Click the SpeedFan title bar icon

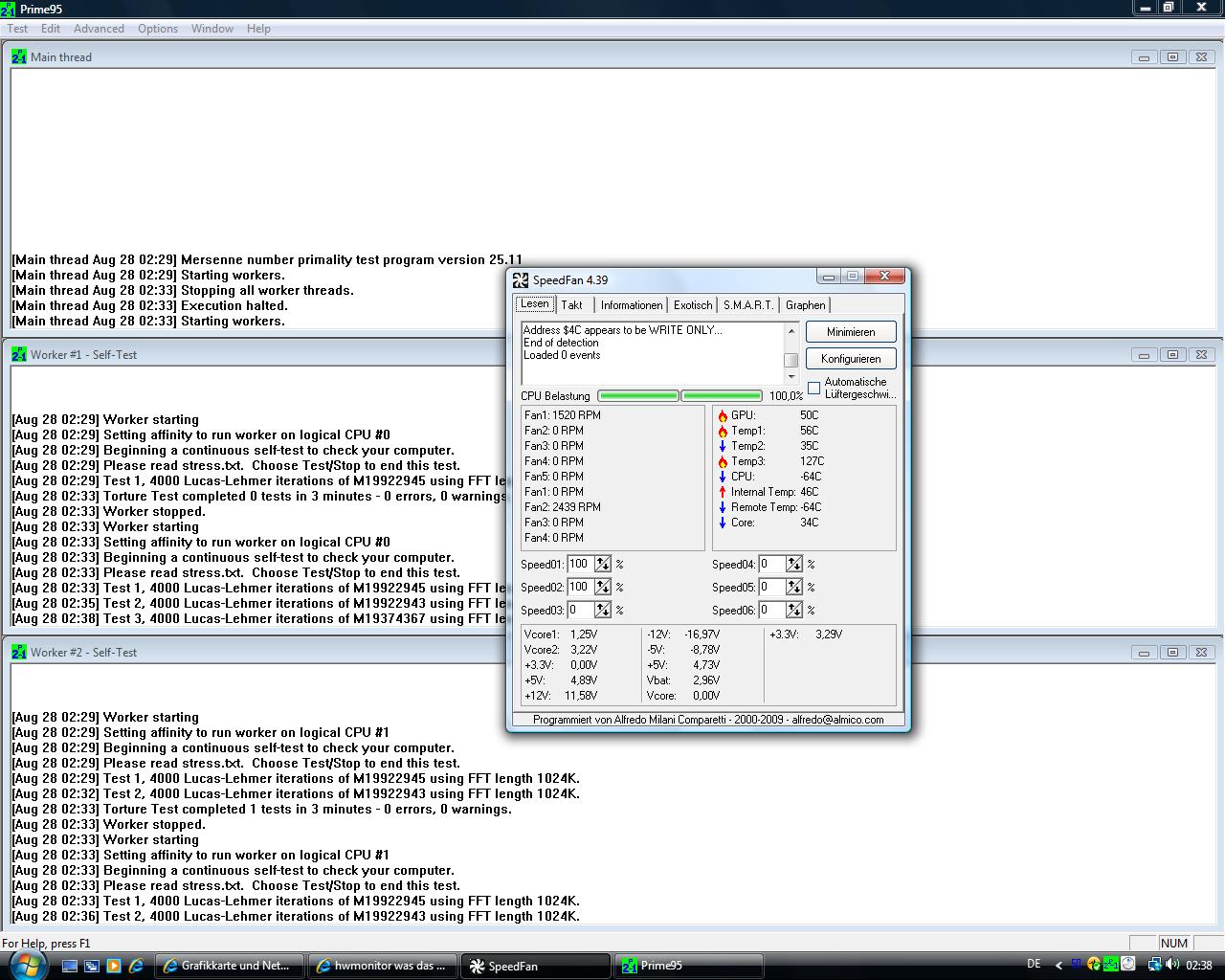[x=521, y=280]
